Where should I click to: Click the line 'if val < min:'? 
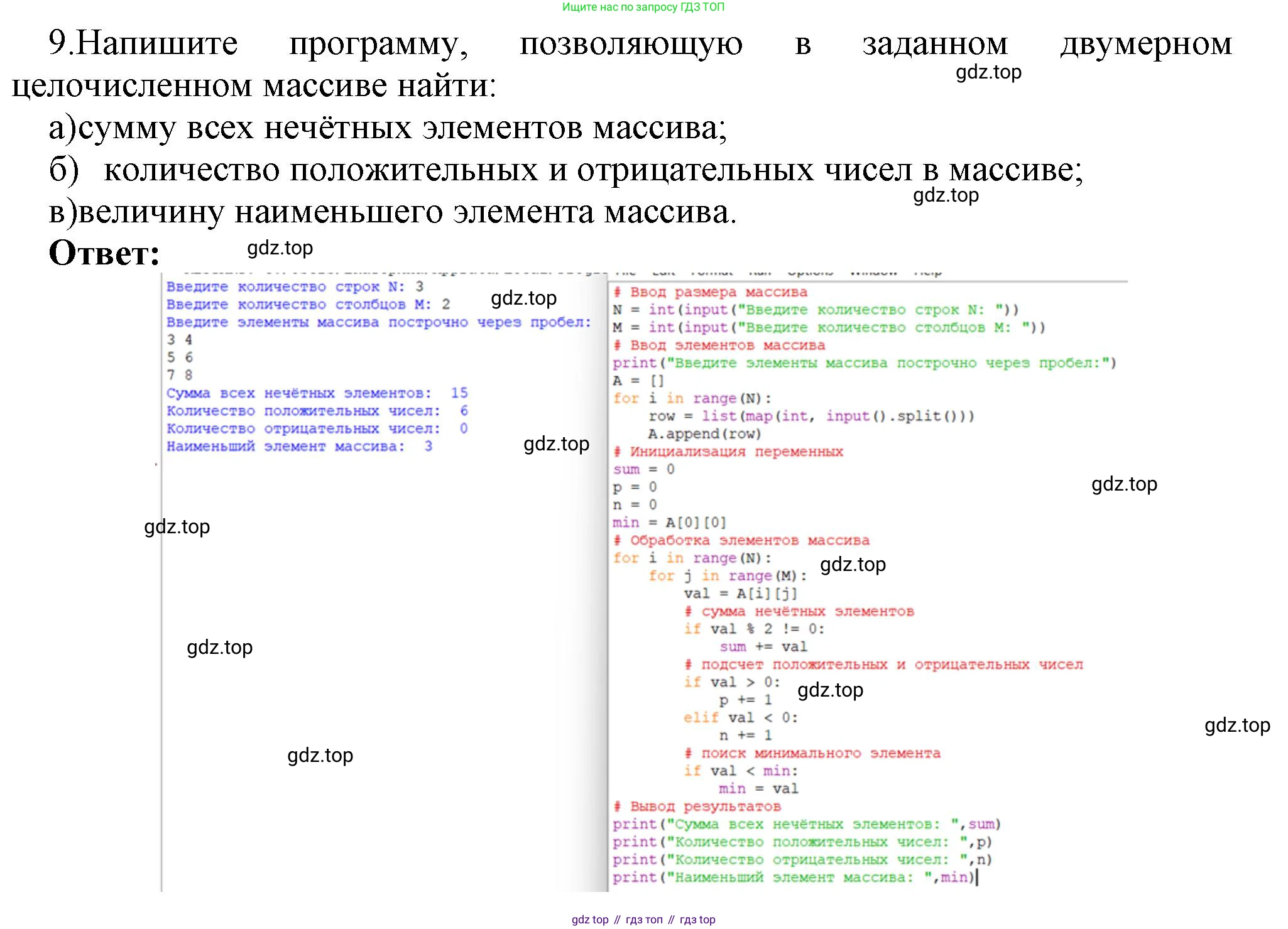(741, 771)
